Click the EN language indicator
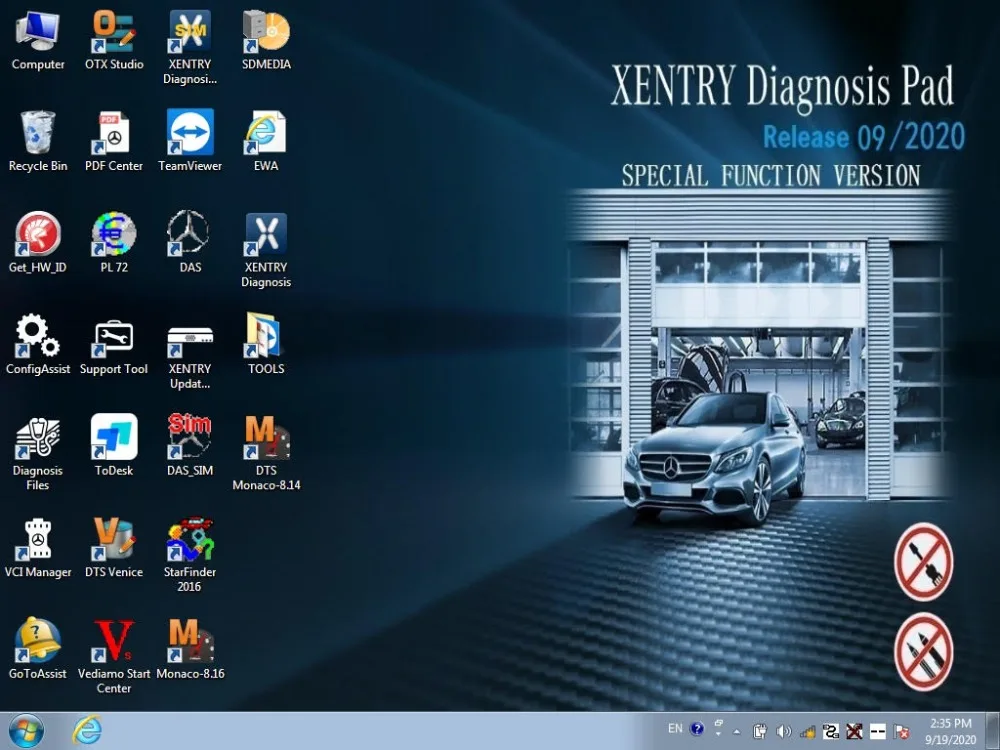Viewport: 1000px width, 750px height. (x=675, y=728)
